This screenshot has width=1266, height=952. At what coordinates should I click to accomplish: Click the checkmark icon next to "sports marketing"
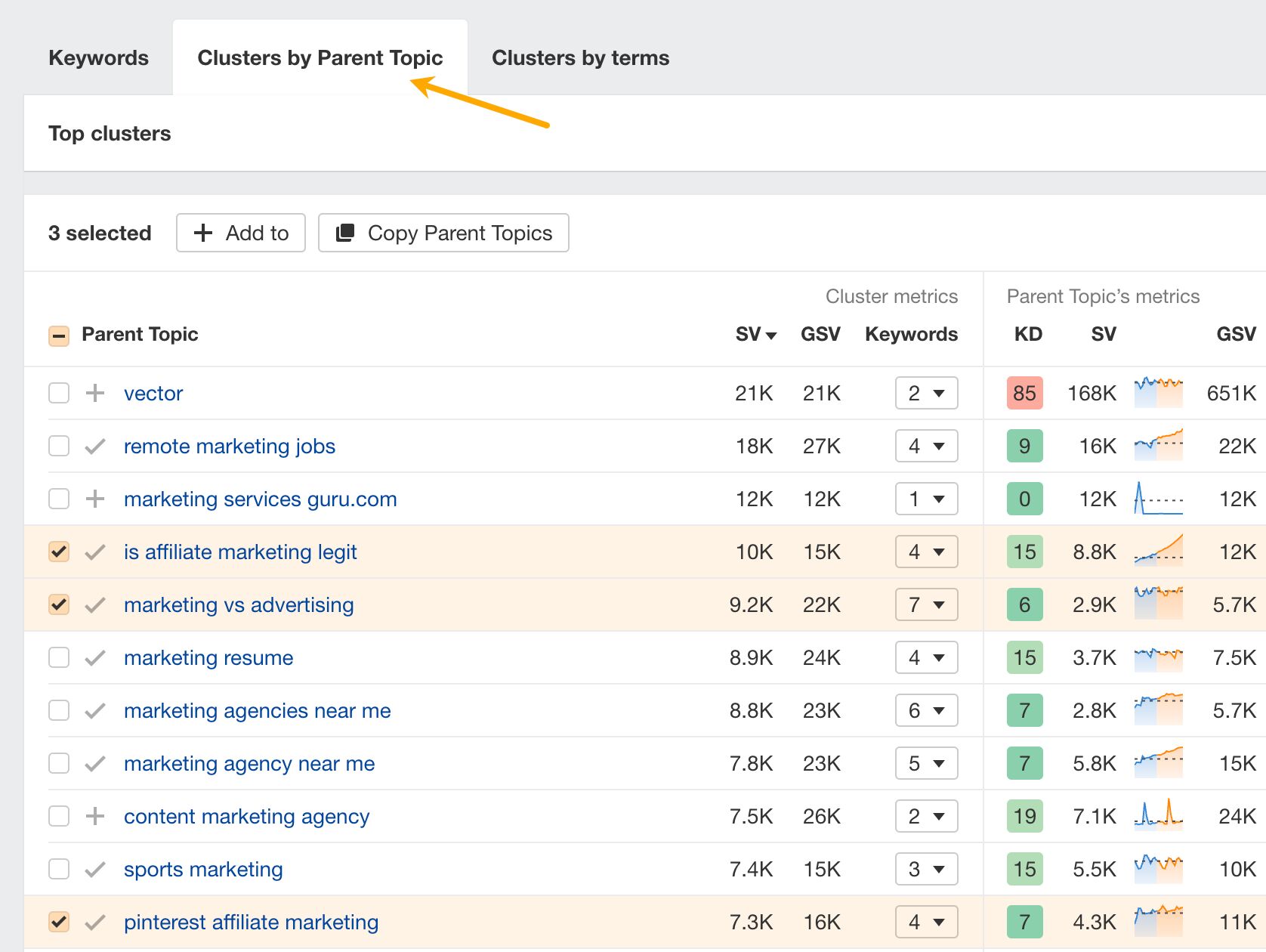click(95, 869)
